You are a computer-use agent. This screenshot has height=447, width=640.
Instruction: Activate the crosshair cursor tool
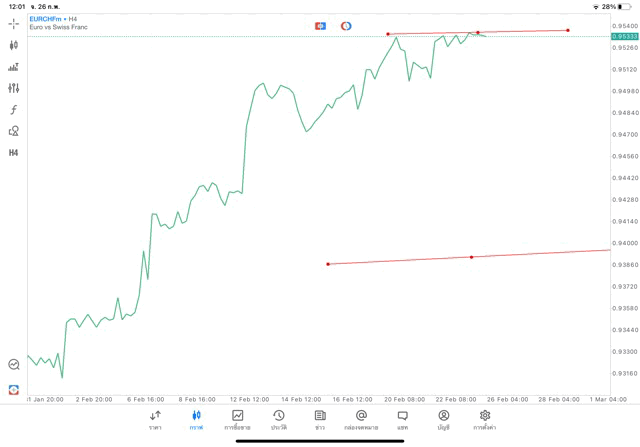click(x=14, y=23)
